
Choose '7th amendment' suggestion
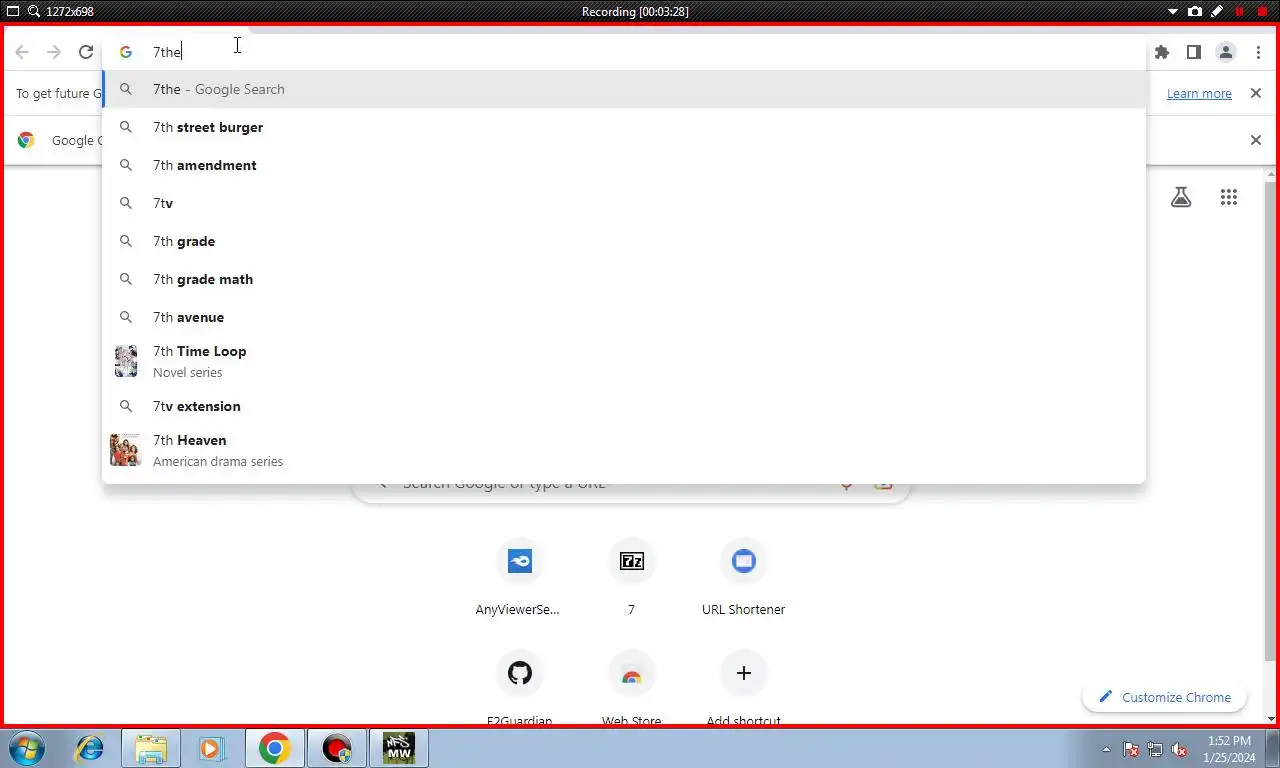pos(624,165)
